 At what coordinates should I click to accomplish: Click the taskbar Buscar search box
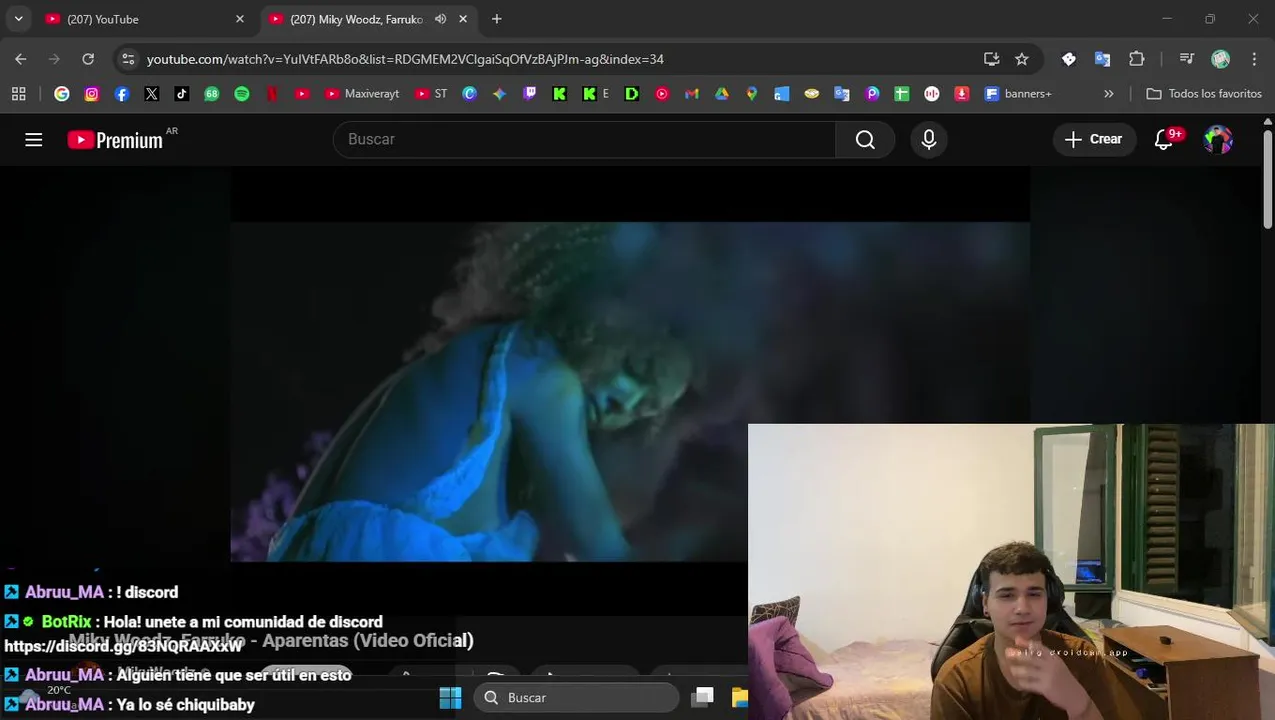tap(576, 697)
